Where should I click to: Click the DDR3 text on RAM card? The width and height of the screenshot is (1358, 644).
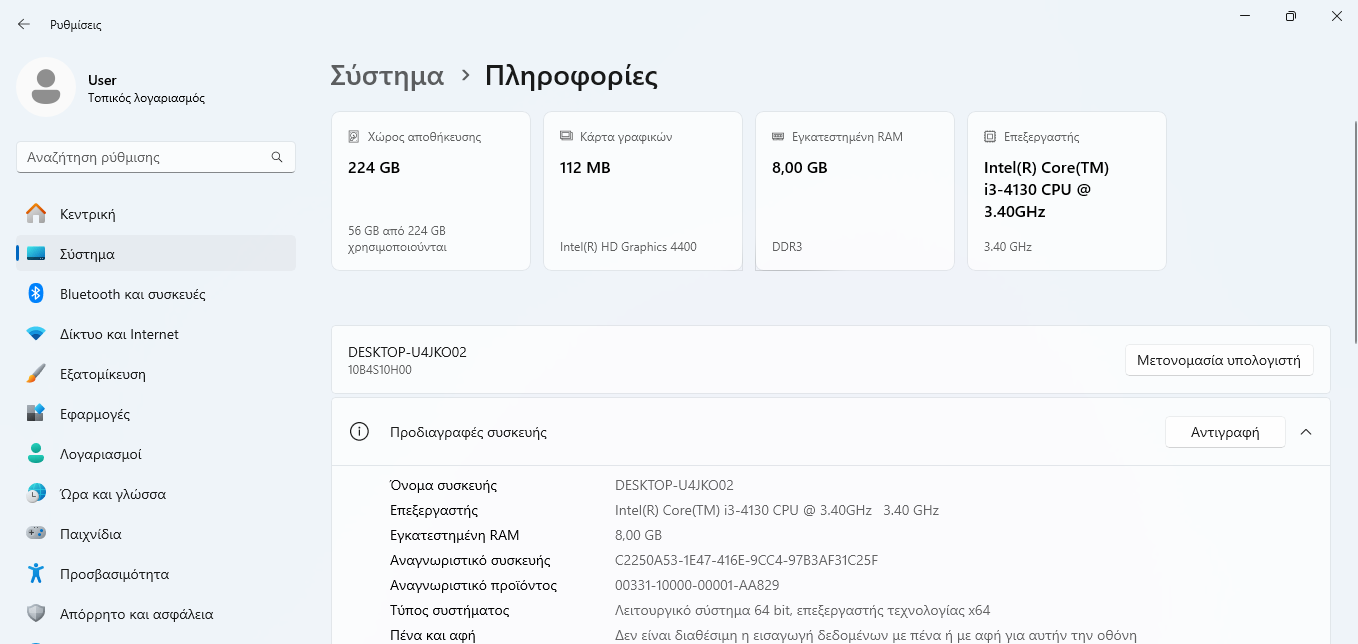787,247
